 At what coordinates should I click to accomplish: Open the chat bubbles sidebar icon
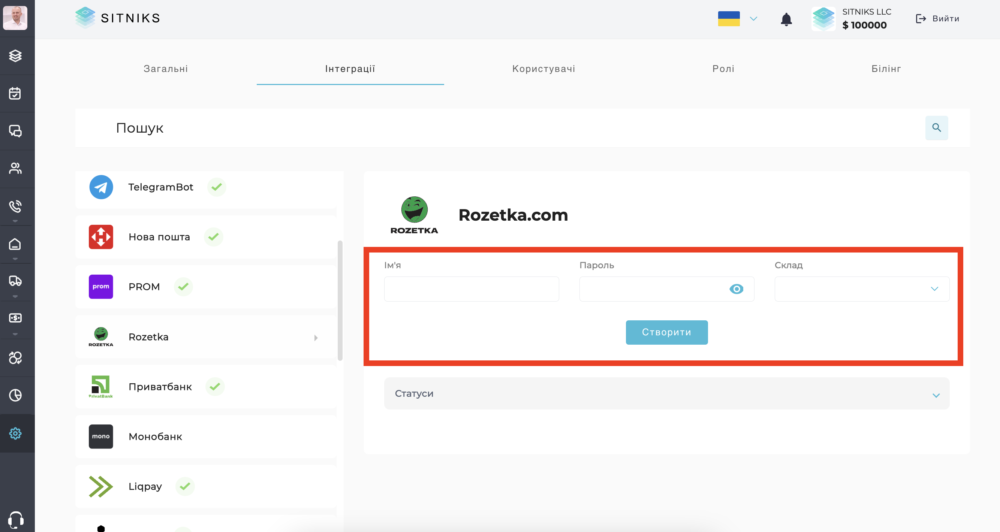(x=15, y=131)
